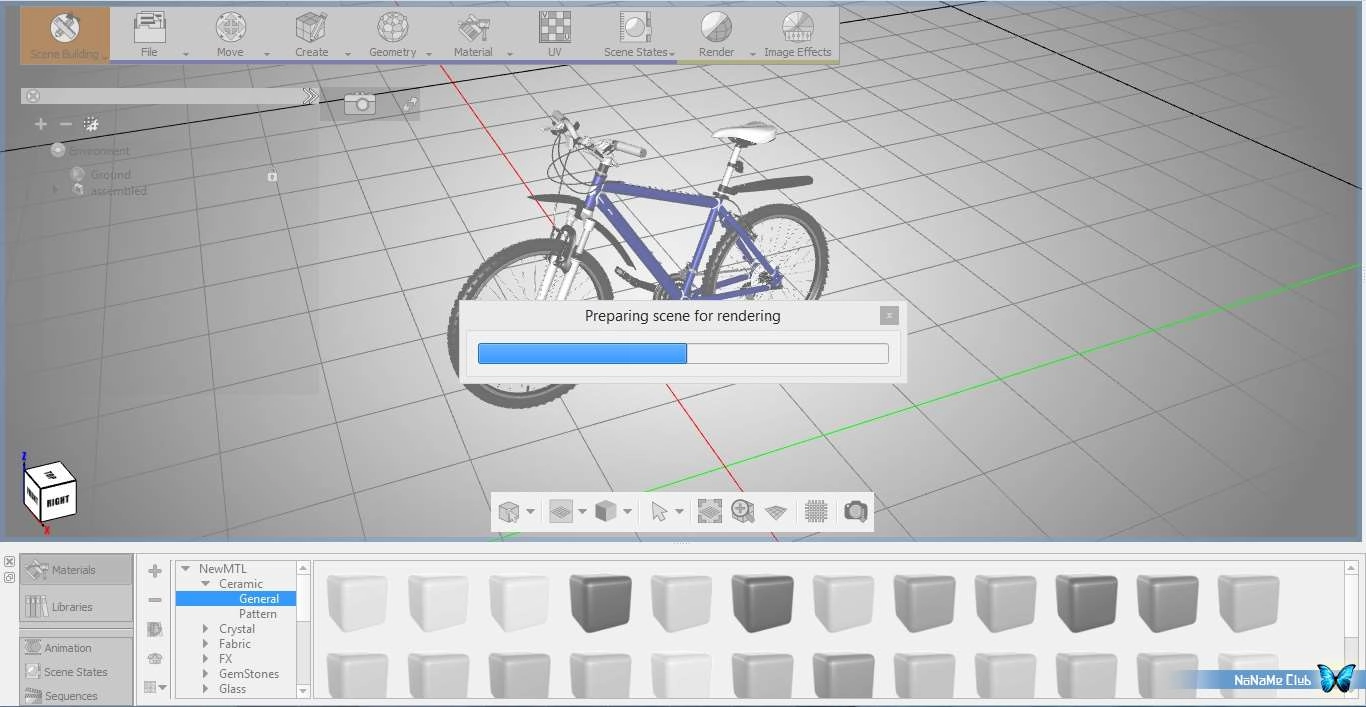The image size is (1366, 707).
Task: Click the viewport view cube selector icon
Action: [509, 512]
